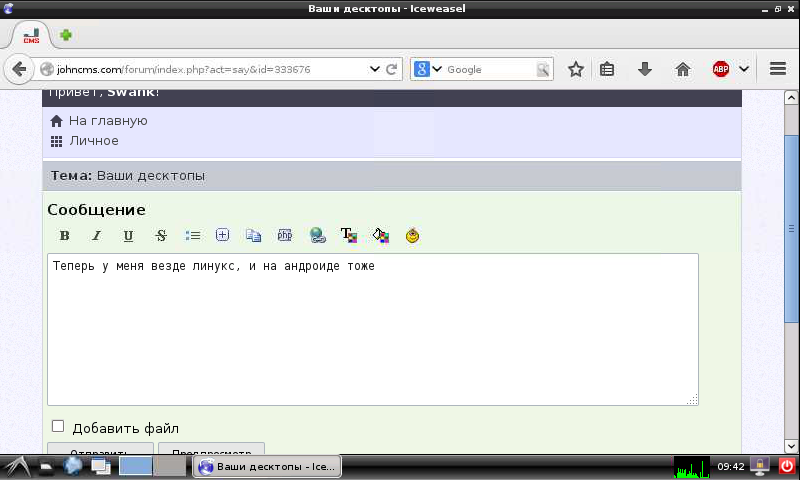
Task: Click the Google search input field
Action: [x=490, y=69]
